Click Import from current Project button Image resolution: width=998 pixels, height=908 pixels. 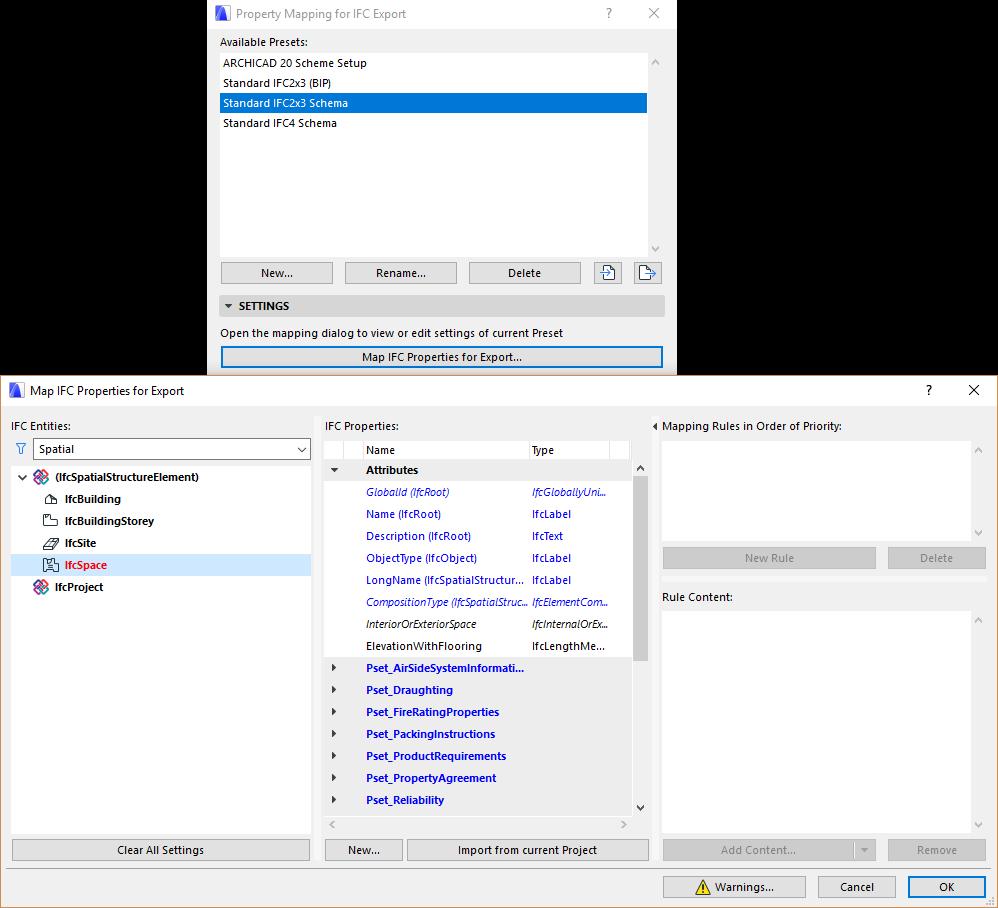(x=528, y=849)
